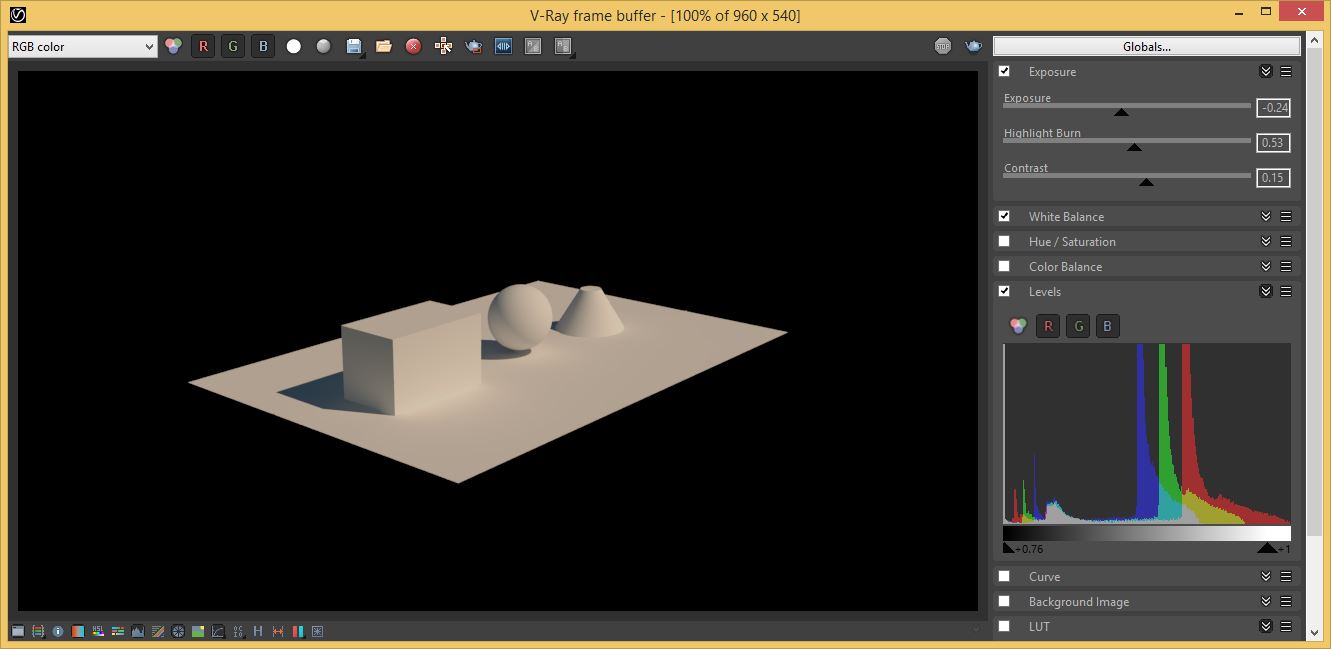Switch to monochromatic mode (gray sphere)
1331x649 pixels.
(x=323, y=46)
